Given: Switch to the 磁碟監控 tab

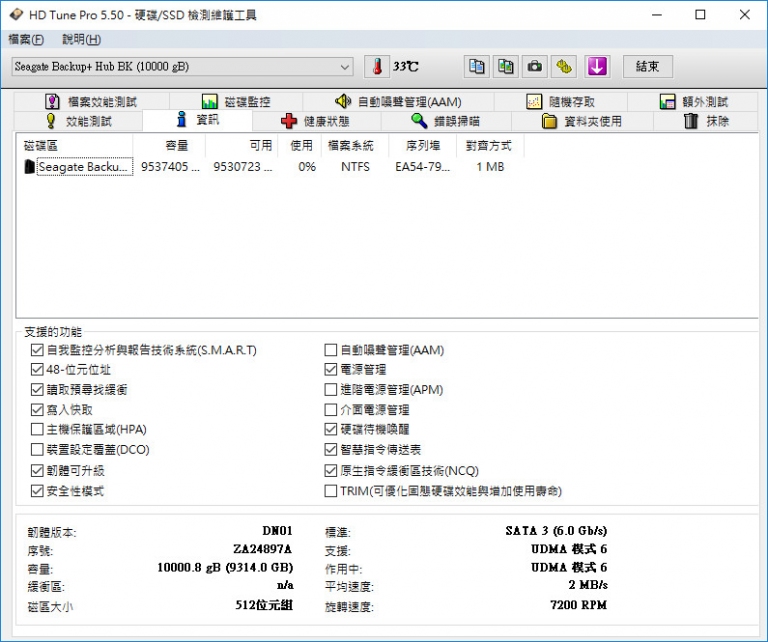Looking at the screenshot, I should [236, 101].
